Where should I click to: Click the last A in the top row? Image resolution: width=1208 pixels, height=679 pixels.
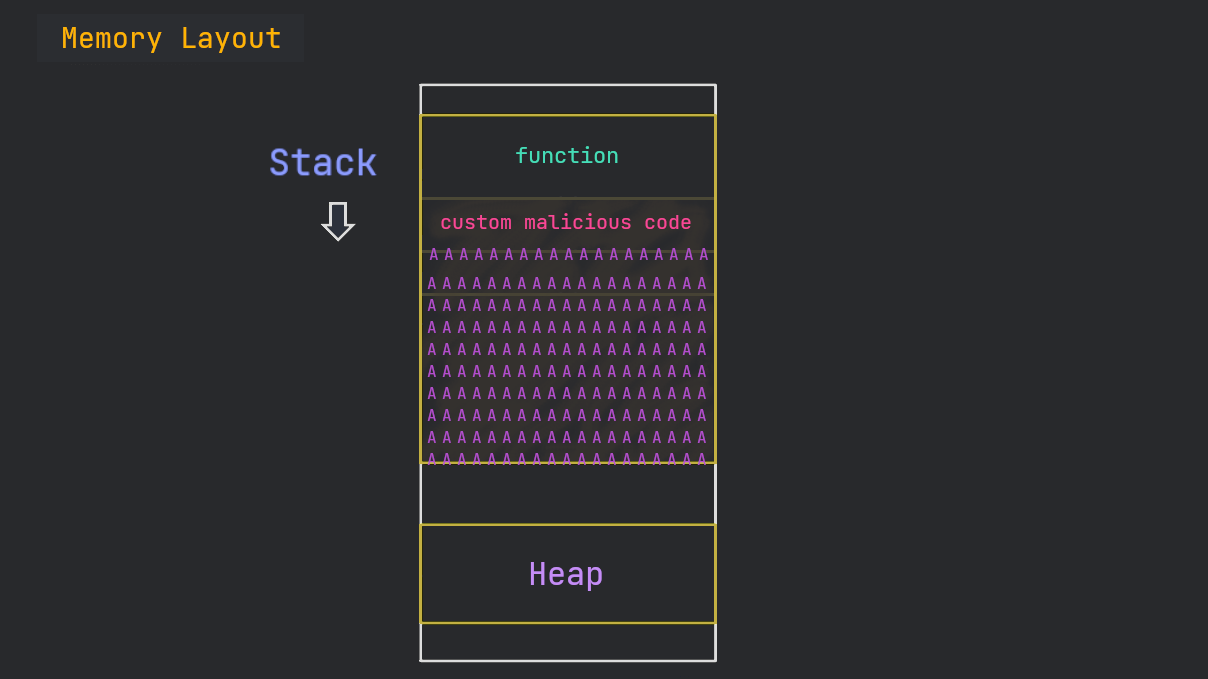tap(704, 255)
